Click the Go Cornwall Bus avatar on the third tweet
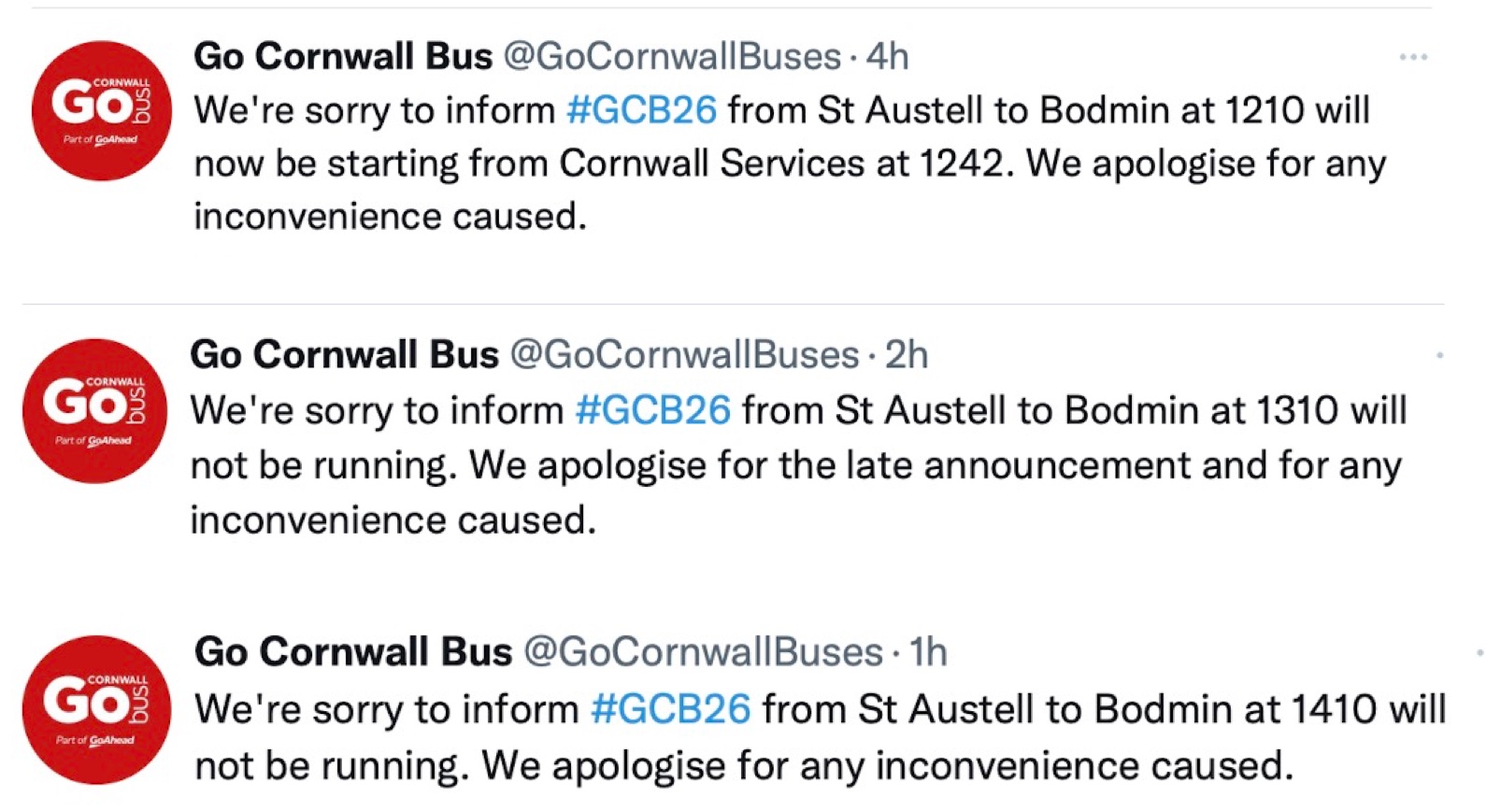This screenshot has height=812, width=1486. (x=96, y=707)
